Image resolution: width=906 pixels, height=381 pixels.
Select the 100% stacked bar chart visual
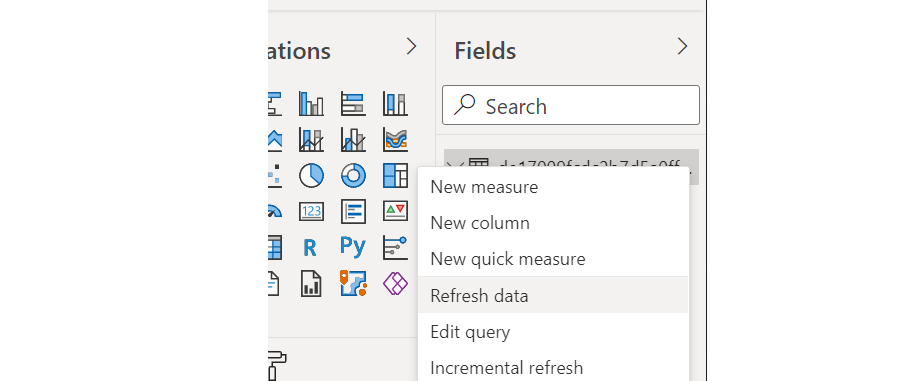pos(353,104)
